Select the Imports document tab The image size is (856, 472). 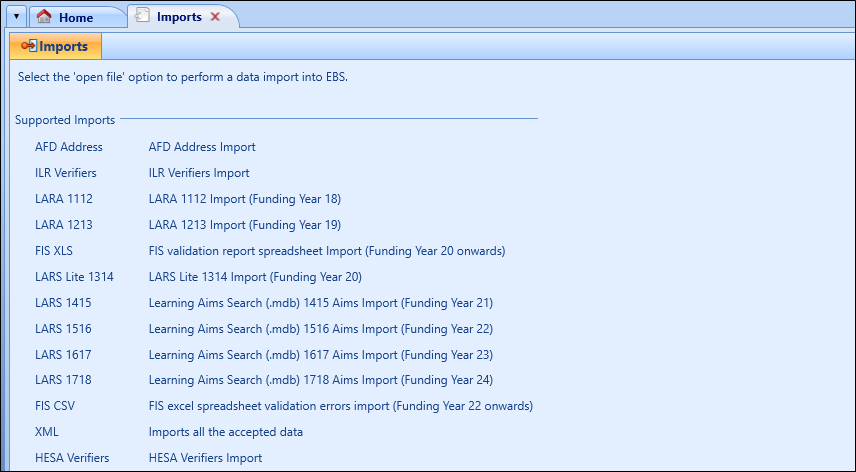182,17
